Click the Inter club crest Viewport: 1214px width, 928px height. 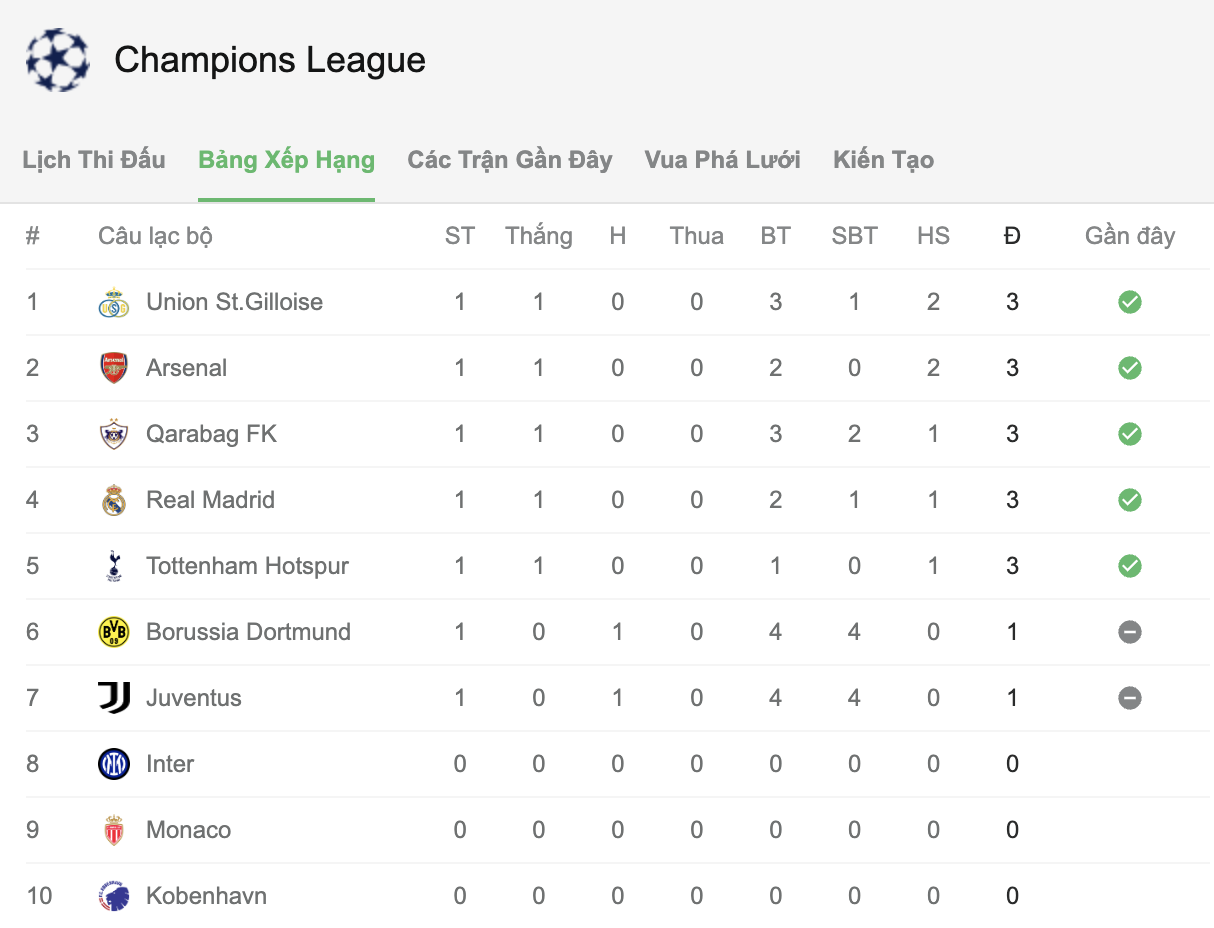coord(114,764)
